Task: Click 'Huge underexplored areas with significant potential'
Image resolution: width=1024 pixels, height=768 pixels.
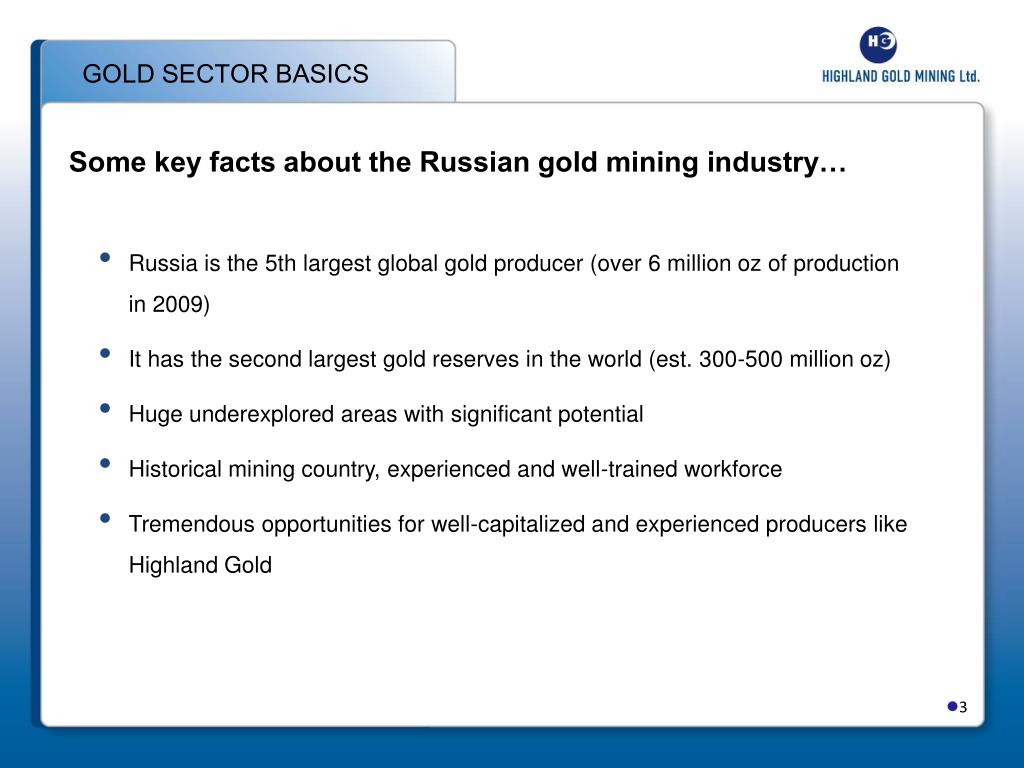Action: pyautogui.click(x=386, y=414)
